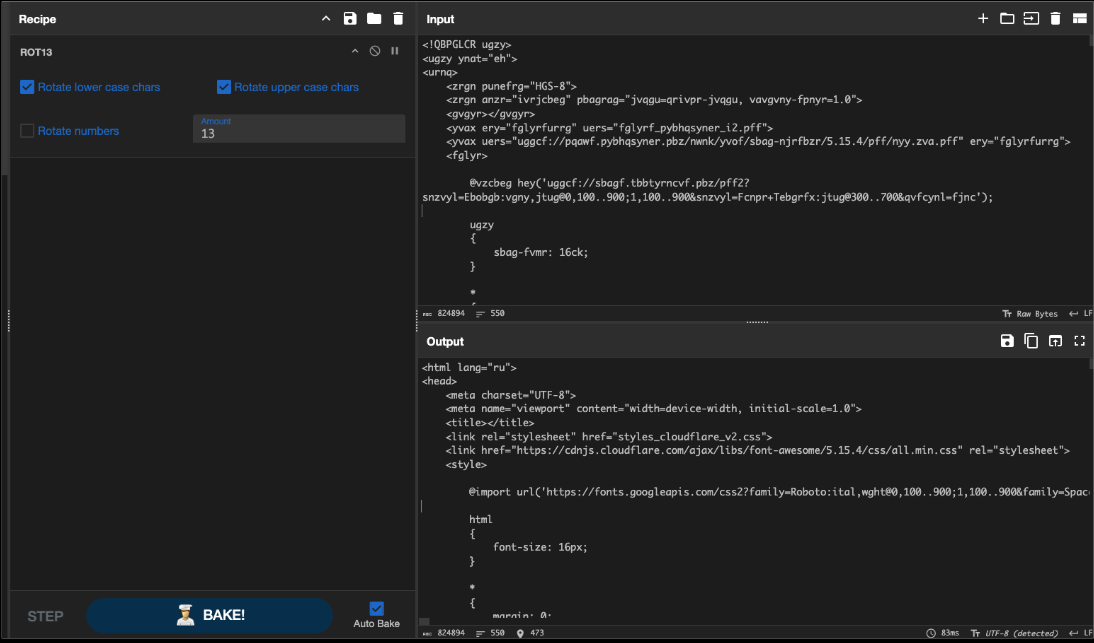Copy the output to clipboard

[x=1031, y=340]
